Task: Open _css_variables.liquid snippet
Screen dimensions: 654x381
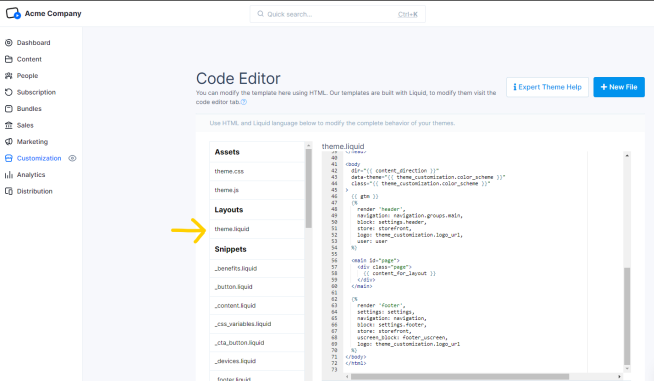Action: (257, 324)
